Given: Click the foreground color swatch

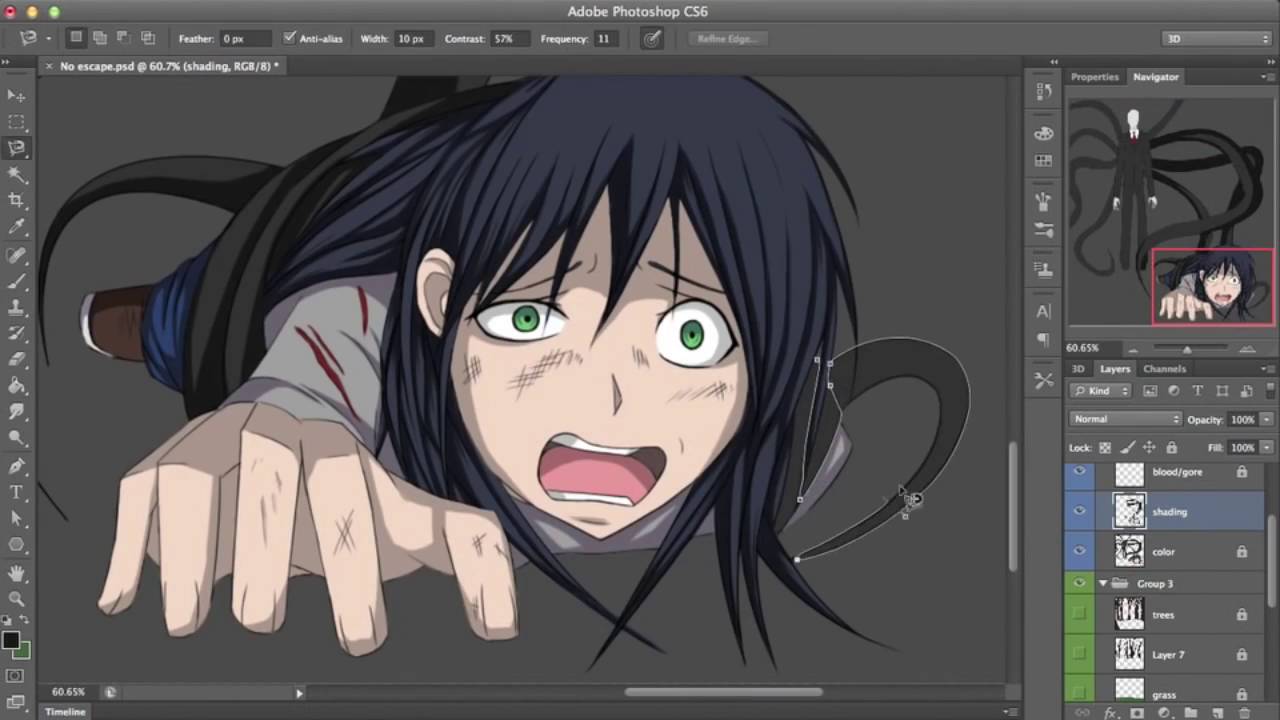Looking at the screenshot, I should pos(11,640).
